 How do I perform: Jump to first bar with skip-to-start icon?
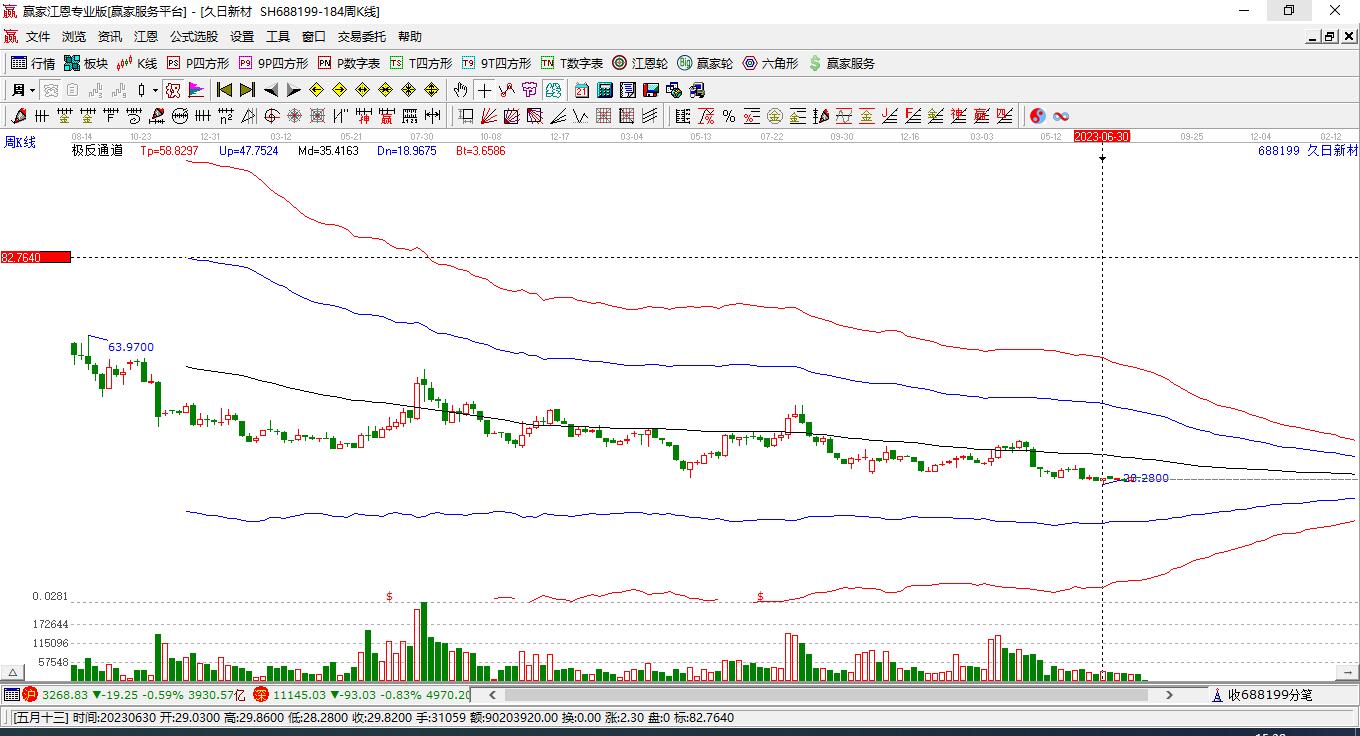pos(224,90)
